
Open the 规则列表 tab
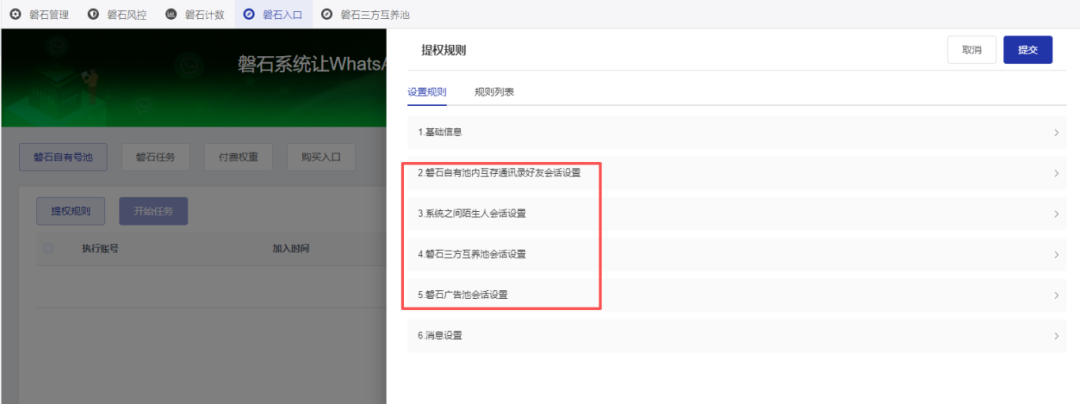[494, 92]
